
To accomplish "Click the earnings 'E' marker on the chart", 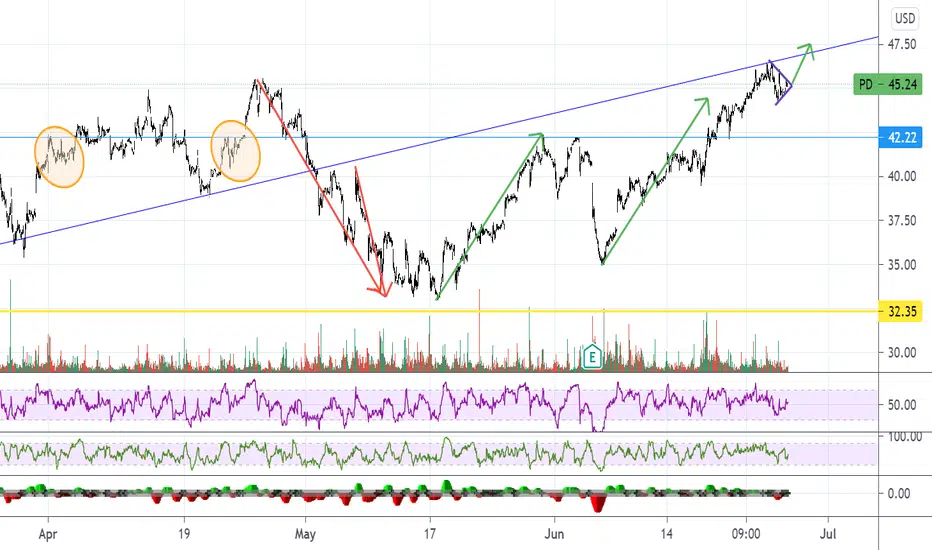I will coord(592,357).
